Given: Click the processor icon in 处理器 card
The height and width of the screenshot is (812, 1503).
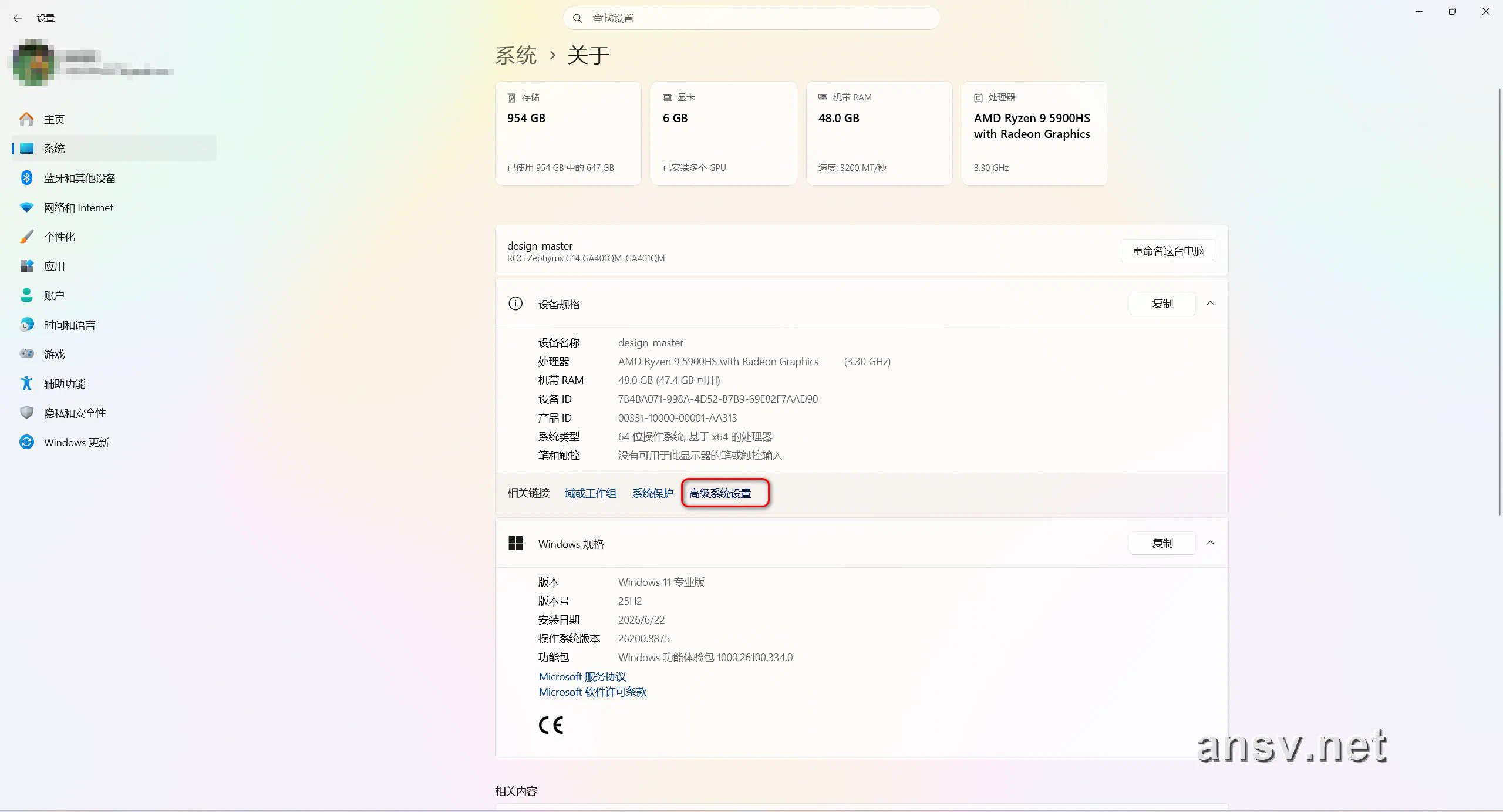Looking at the screenshot, I should pos(978,97).
